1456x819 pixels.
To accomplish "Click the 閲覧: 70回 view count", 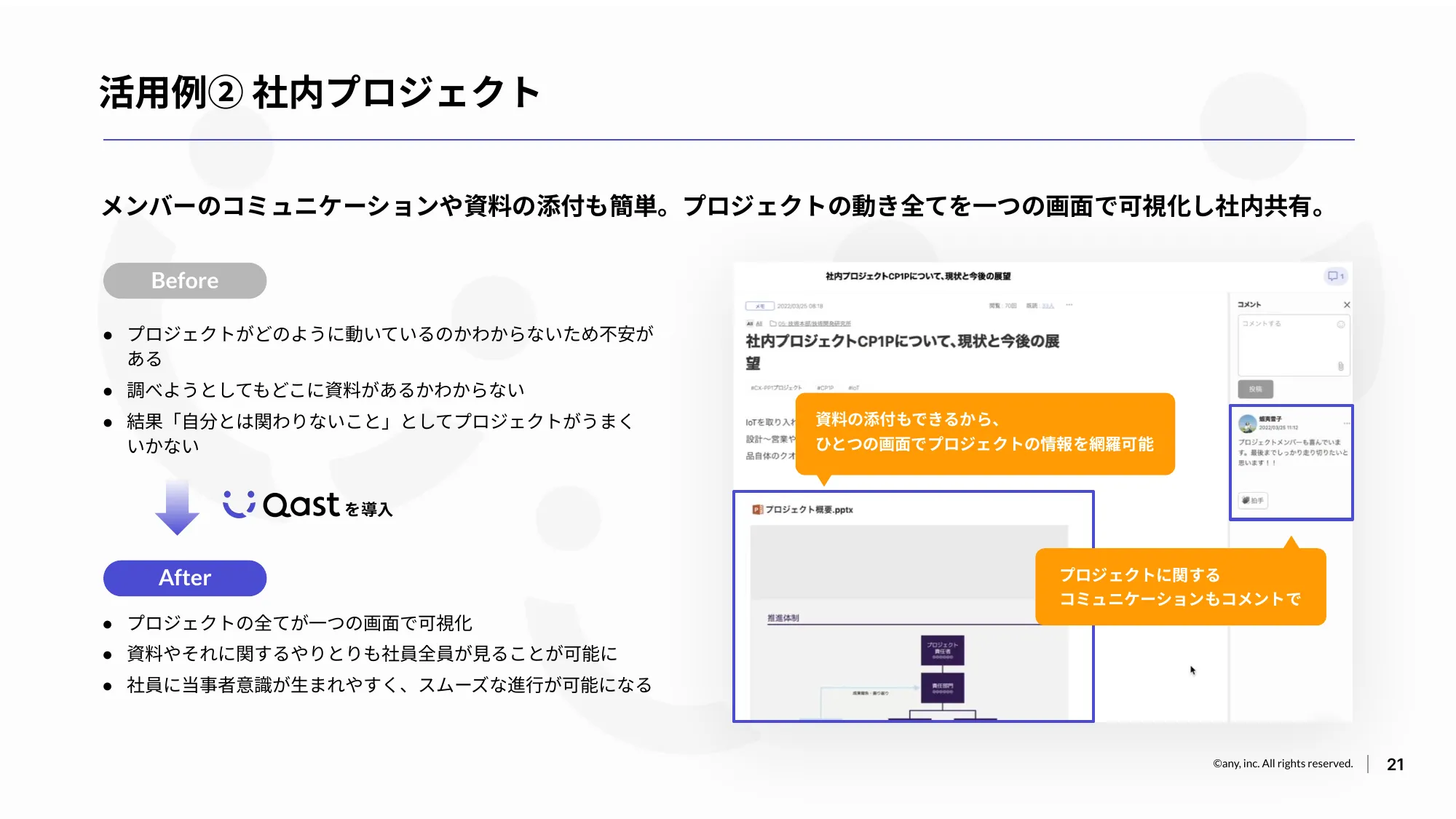I will click(1002, 306).
